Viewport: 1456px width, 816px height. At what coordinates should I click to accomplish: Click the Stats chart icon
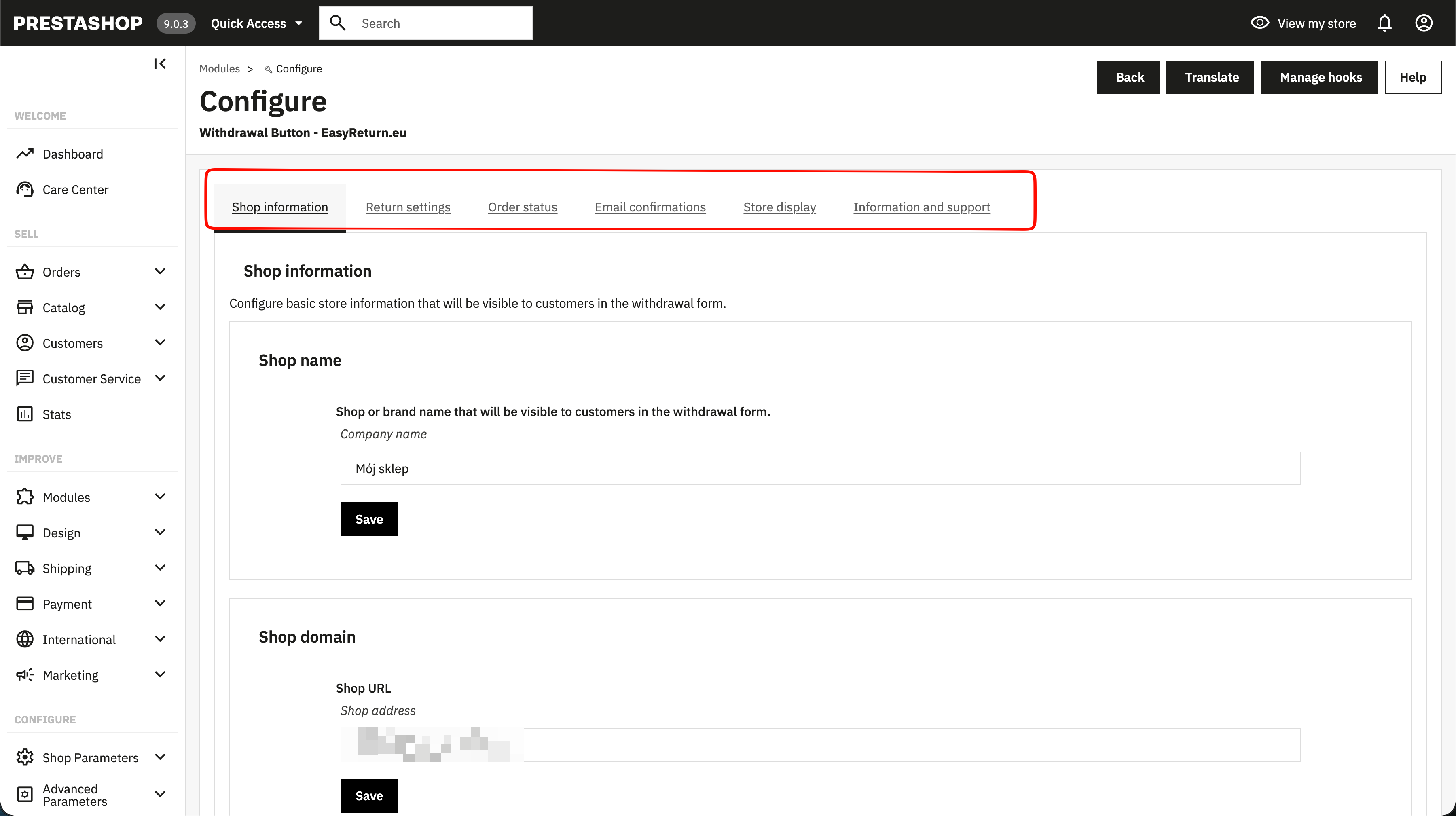tap(25, 414)
